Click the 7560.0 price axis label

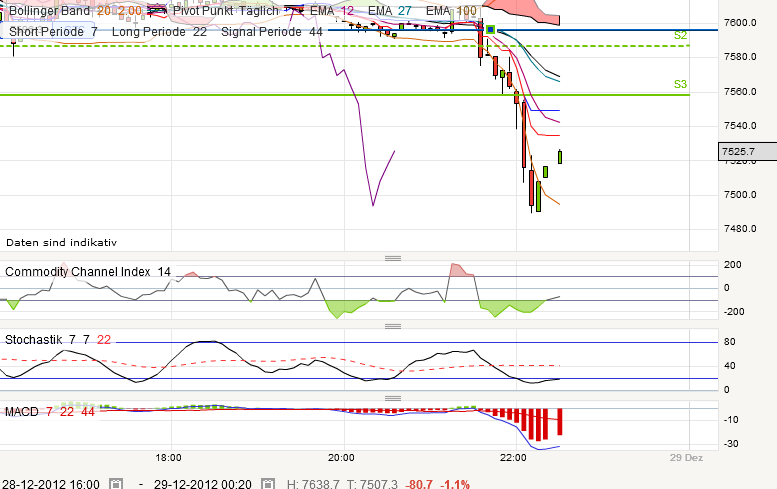[x=740, y=91]
